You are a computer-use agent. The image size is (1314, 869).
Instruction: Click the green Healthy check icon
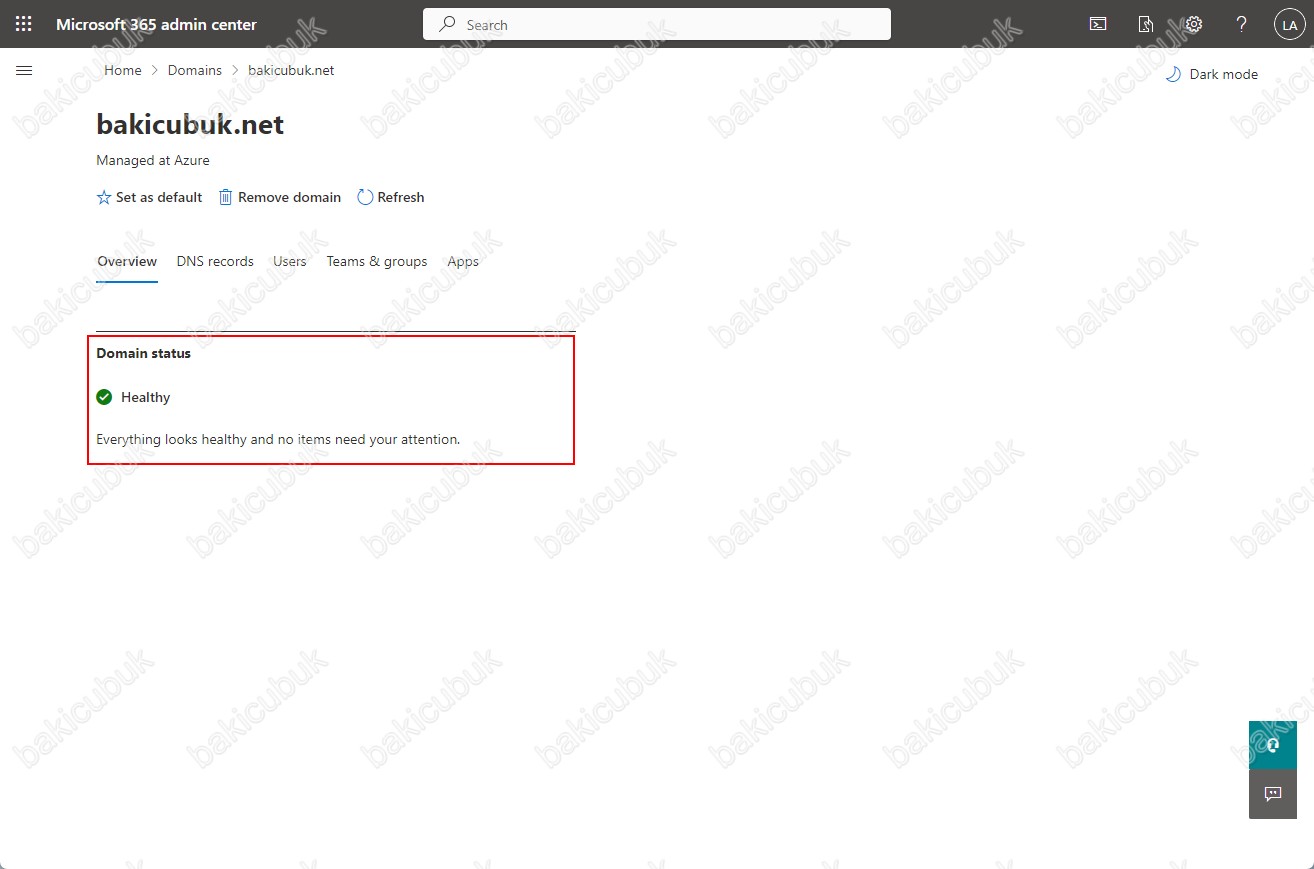(104, 397)
